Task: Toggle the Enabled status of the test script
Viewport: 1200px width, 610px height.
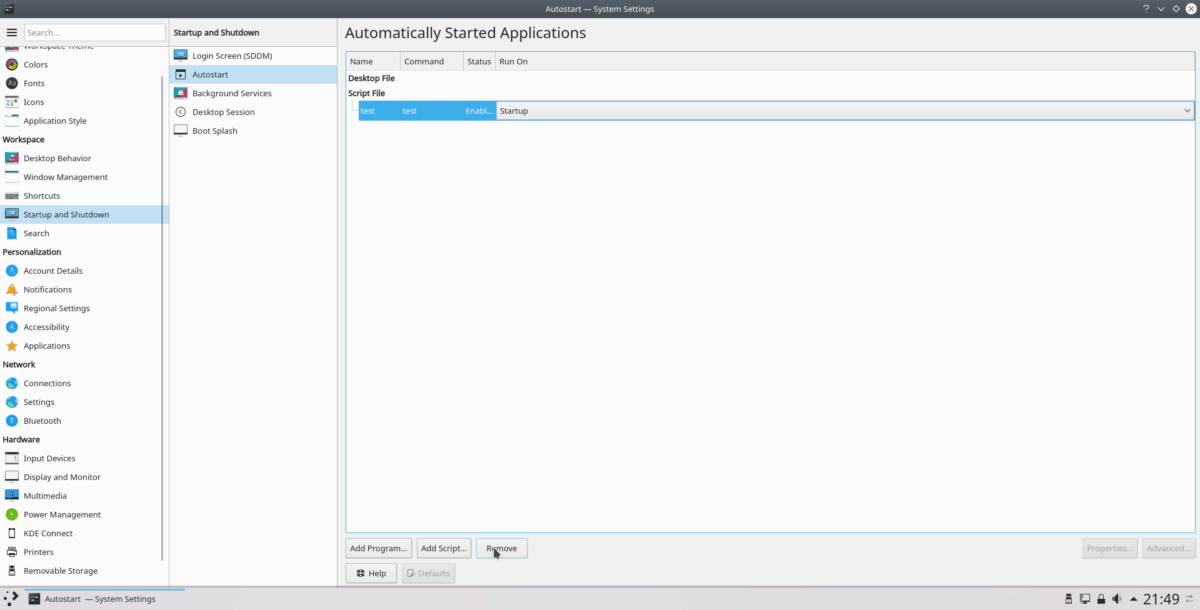Action: pos(478,110)
